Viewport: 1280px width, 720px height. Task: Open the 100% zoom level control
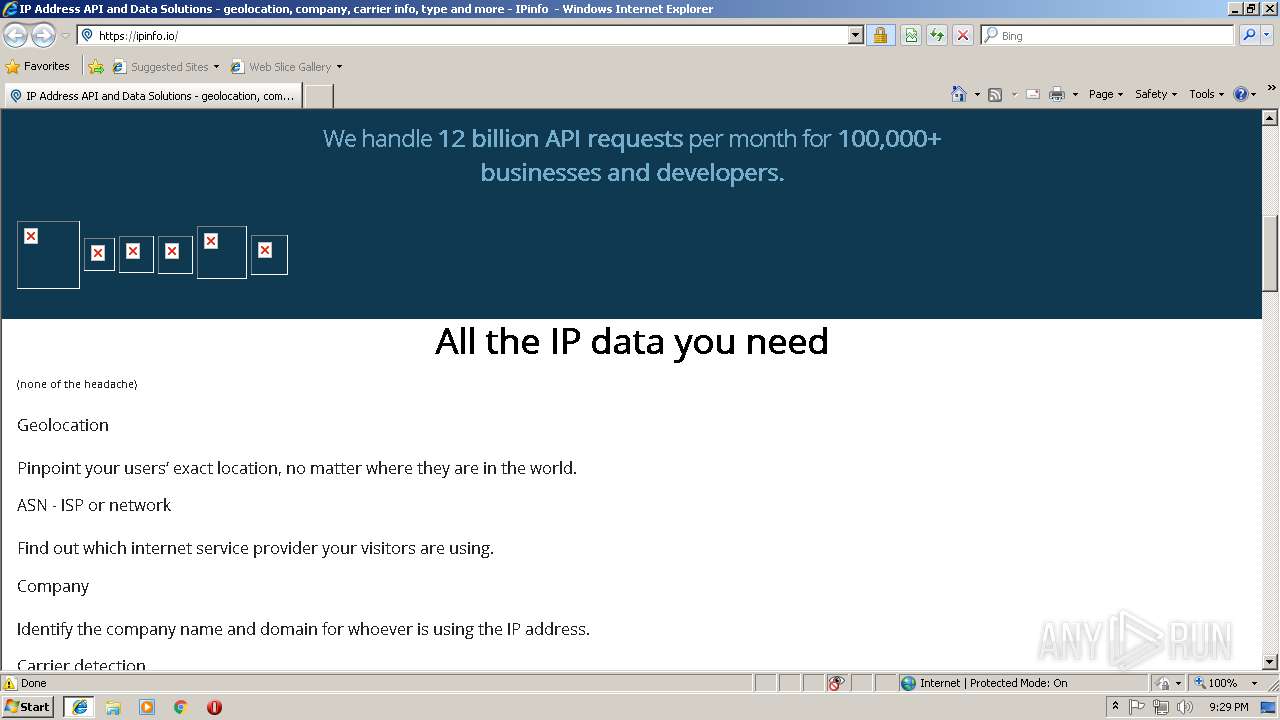click(1226, 683)
